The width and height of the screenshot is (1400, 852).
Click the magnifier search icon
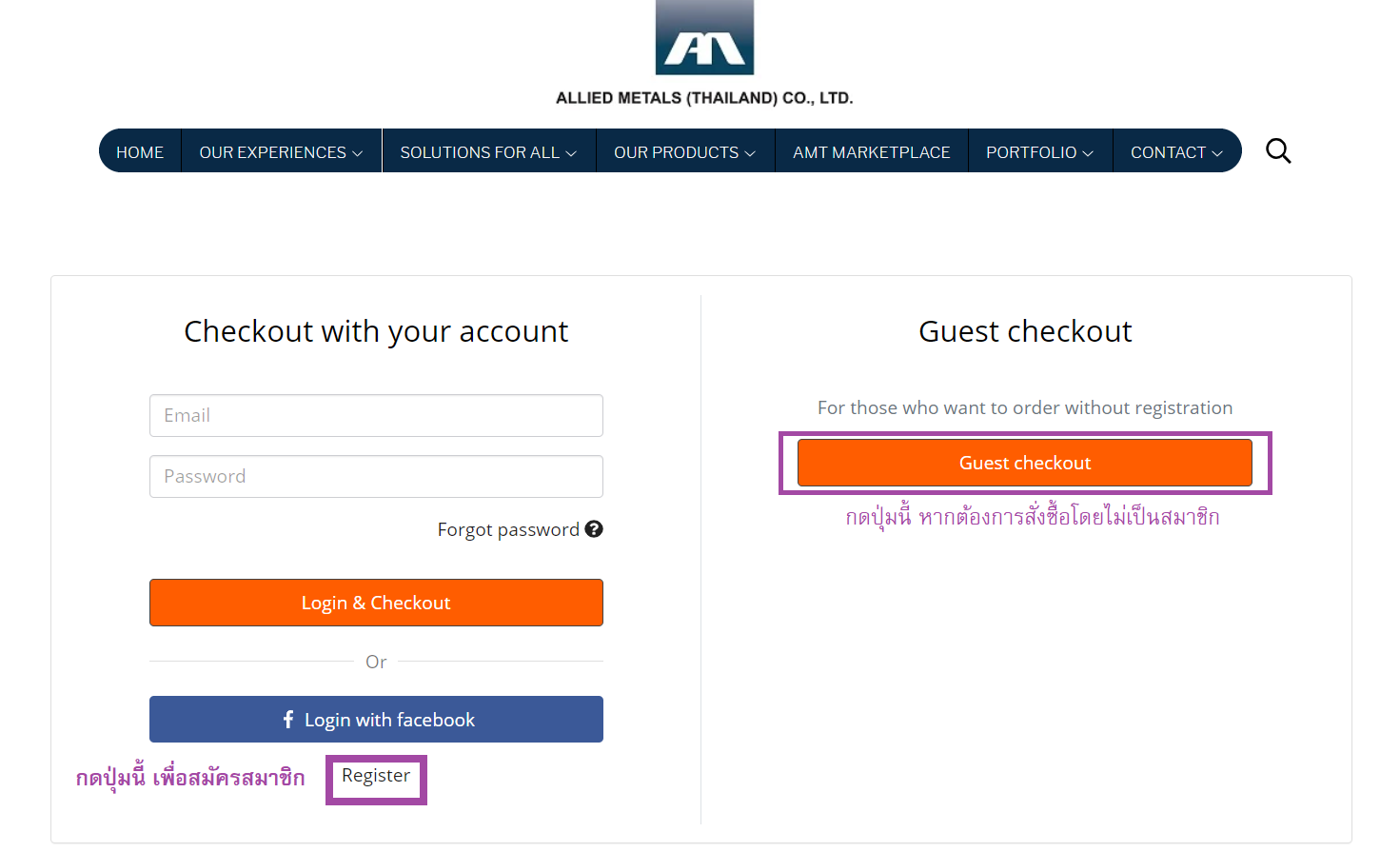click(x=1278, y=150)
